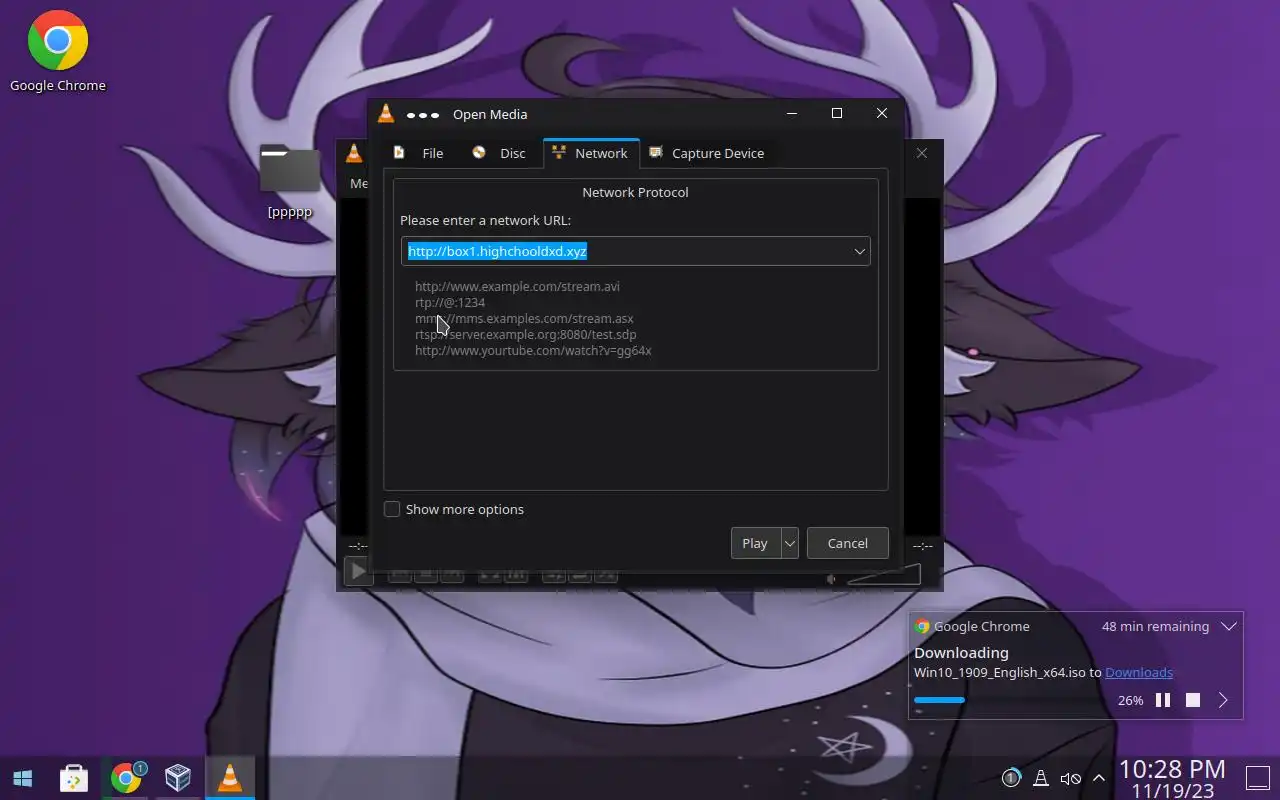Click the VLC cone system tray icon
The image size is (1280, 800).
[1040, 778]
